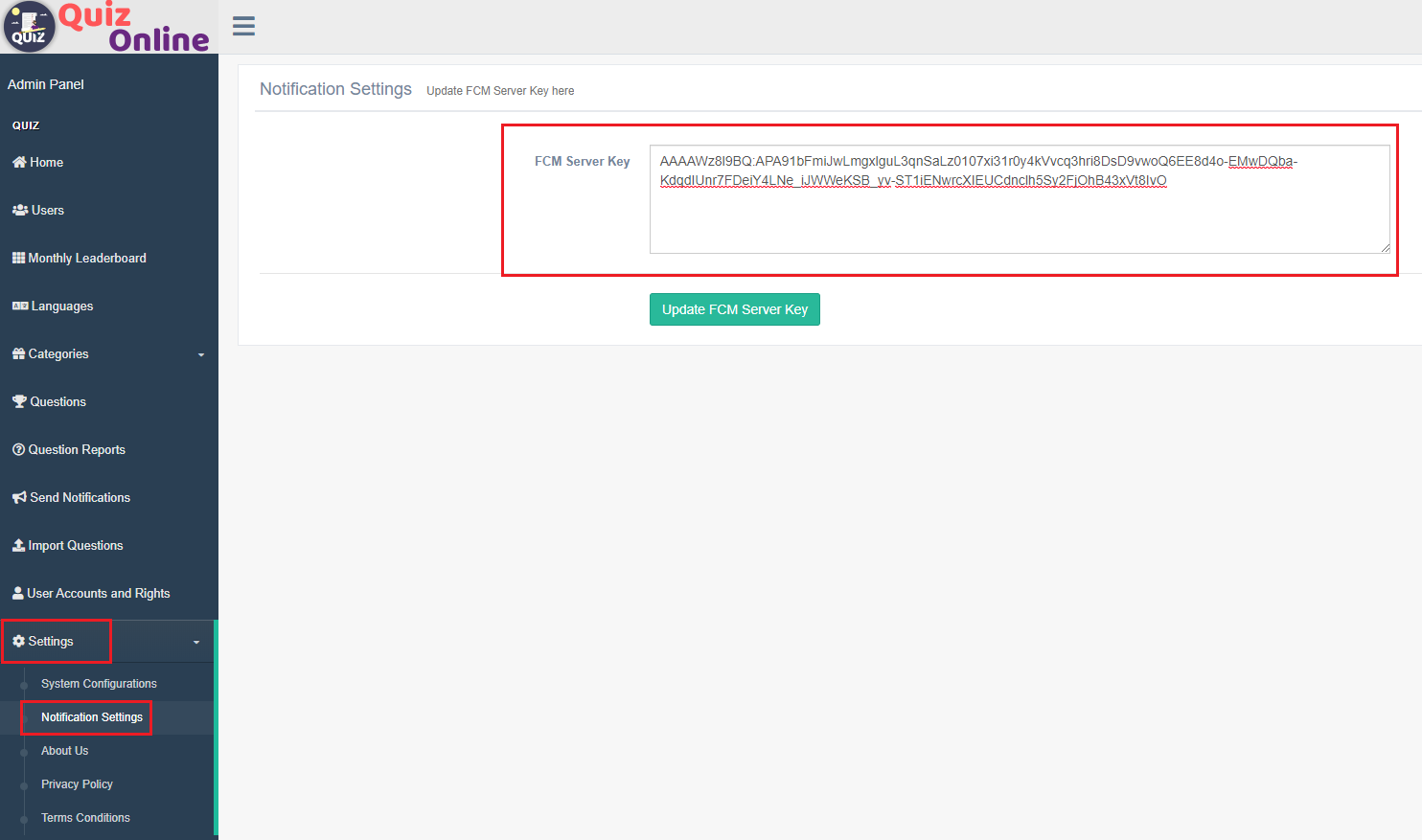Image resolution: width=1422 pixels, height=840 pixels.
Task: Click the Send Notifications megaphone icon
Action: pyautogui.click(x=19, y=497)
